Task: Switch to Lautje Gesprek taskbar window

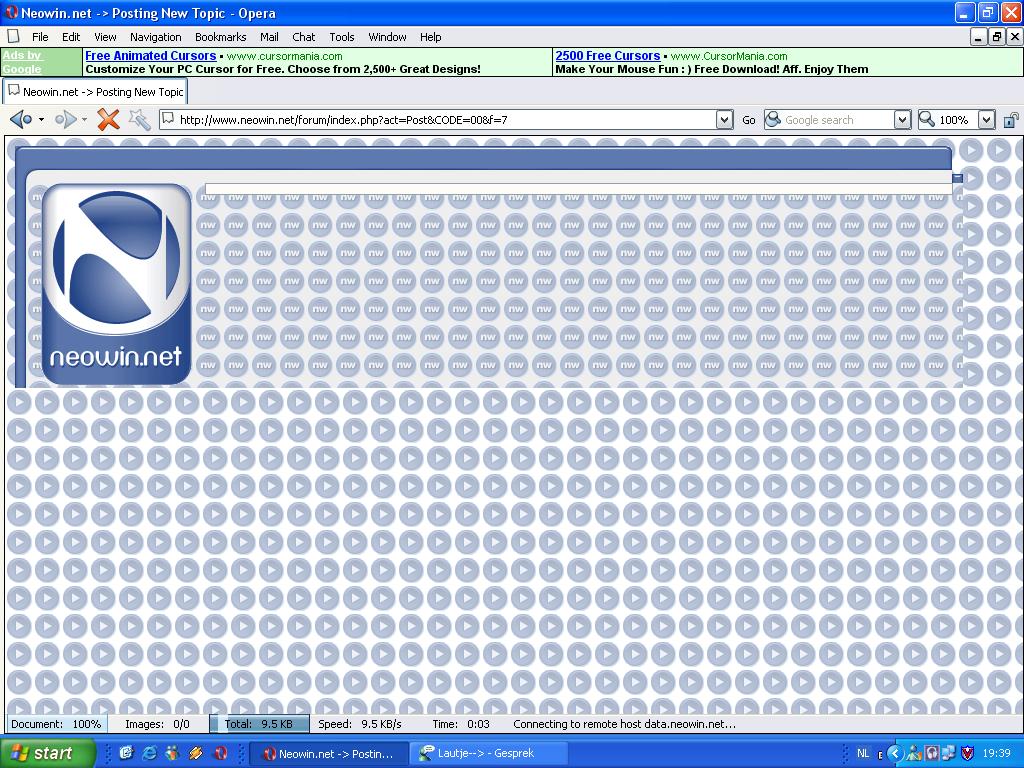Action: coord(488,754)
